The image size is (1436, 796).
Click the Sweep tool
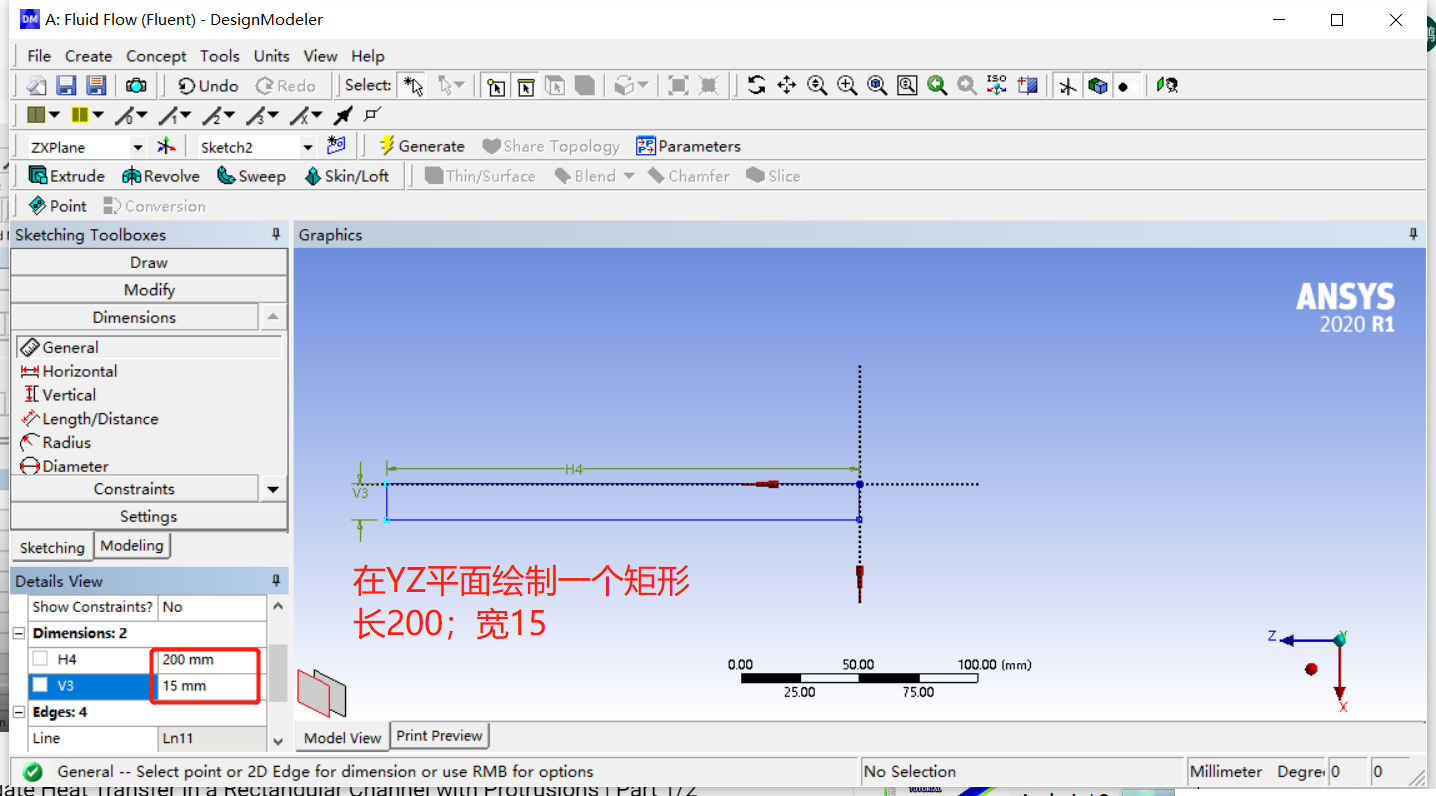click(251, 176)
